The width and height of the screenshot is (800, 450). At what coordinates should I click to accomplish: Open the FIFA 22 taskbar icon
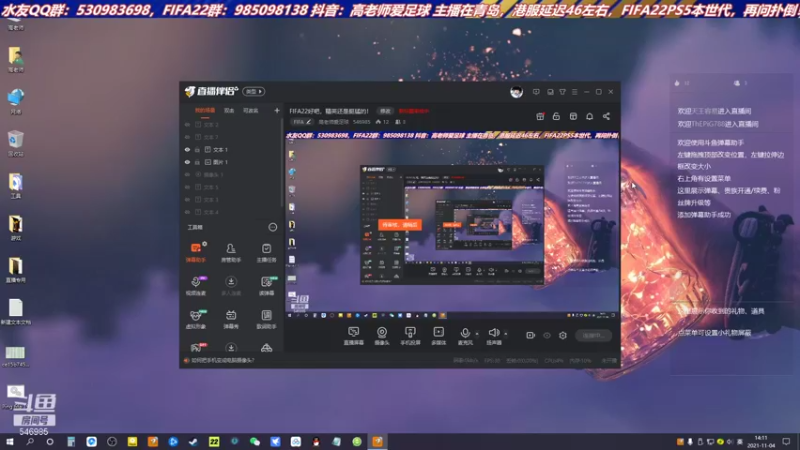214,442
